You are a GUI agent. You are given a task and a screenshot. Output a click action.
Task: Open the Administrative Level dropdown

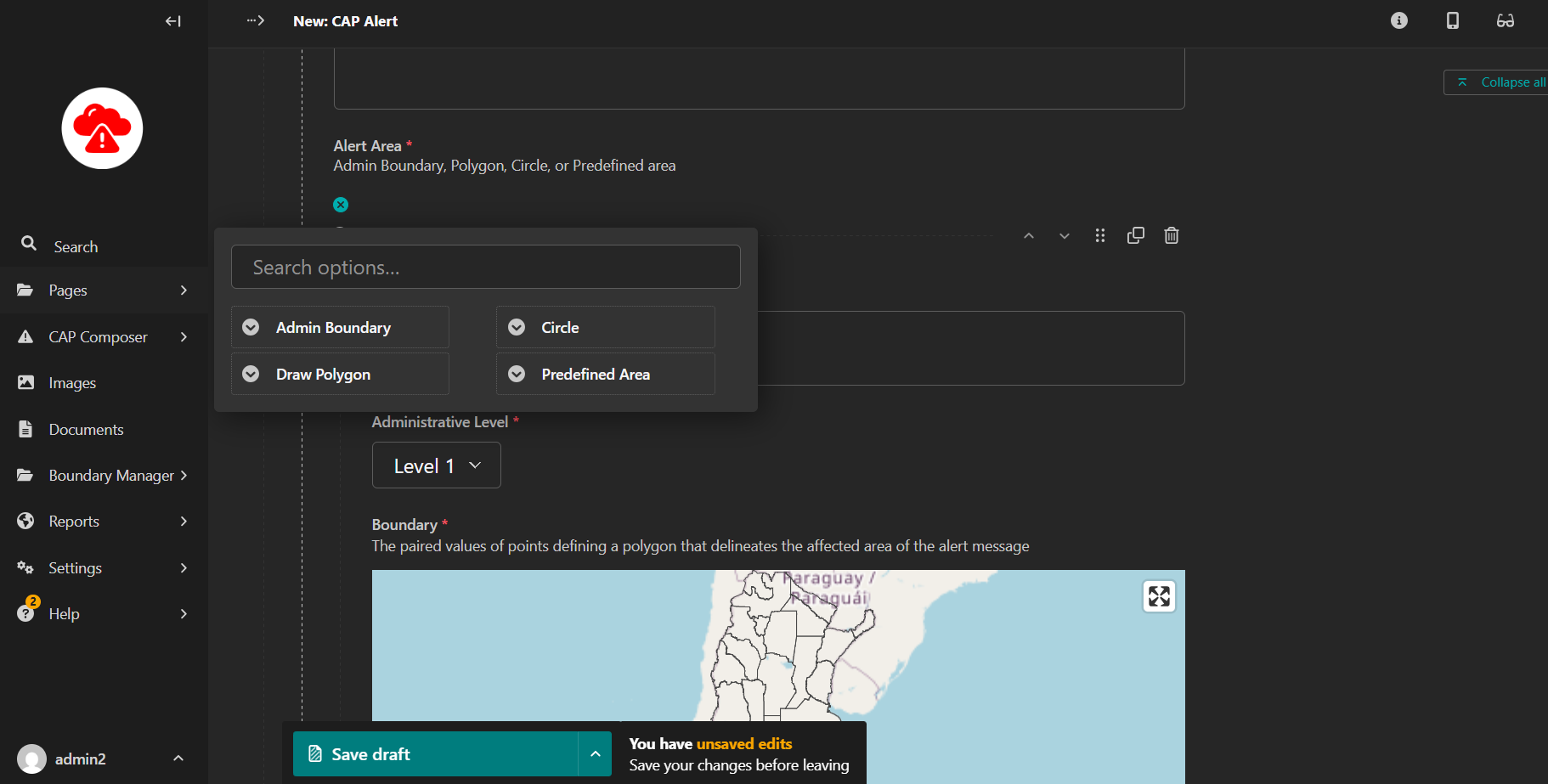click(x=436, y=465)
